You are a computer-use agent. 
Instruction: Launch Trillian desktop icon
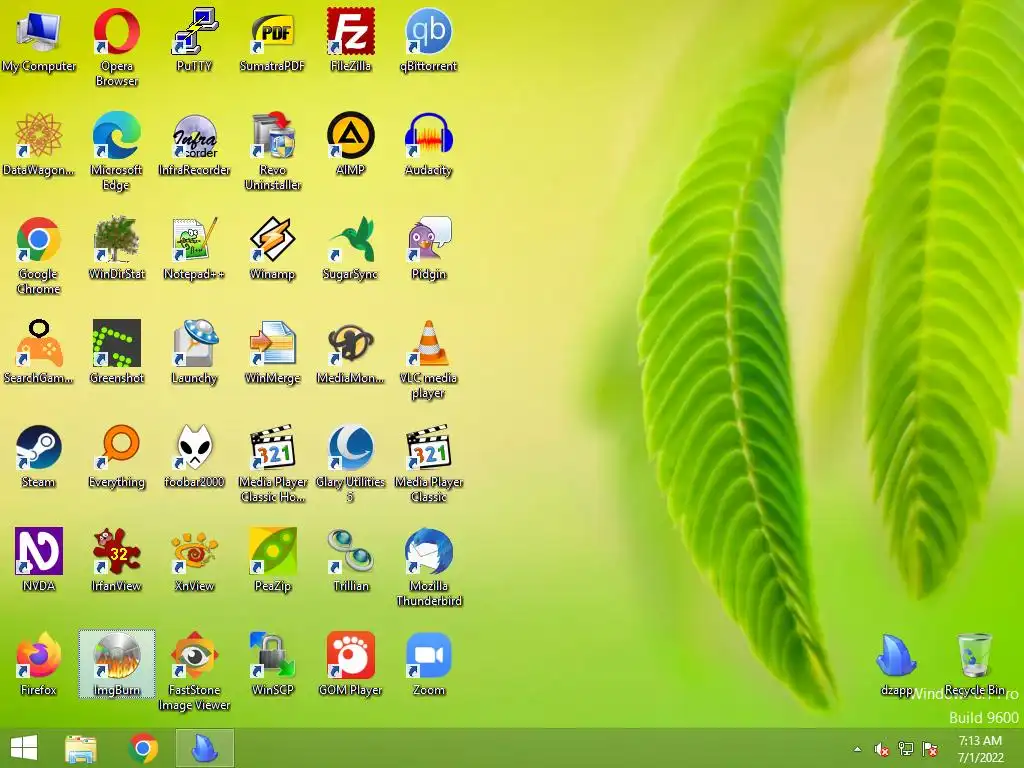tap(351, 560)
